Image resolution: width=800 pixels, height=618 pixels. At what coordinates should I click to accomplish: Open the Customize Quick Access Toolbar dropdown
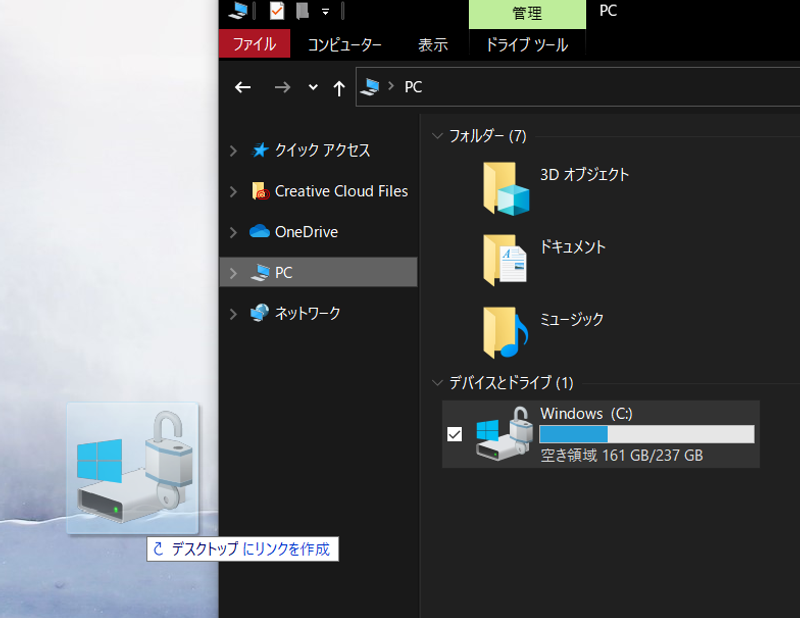pyautogui.click(x=325, y=12)
